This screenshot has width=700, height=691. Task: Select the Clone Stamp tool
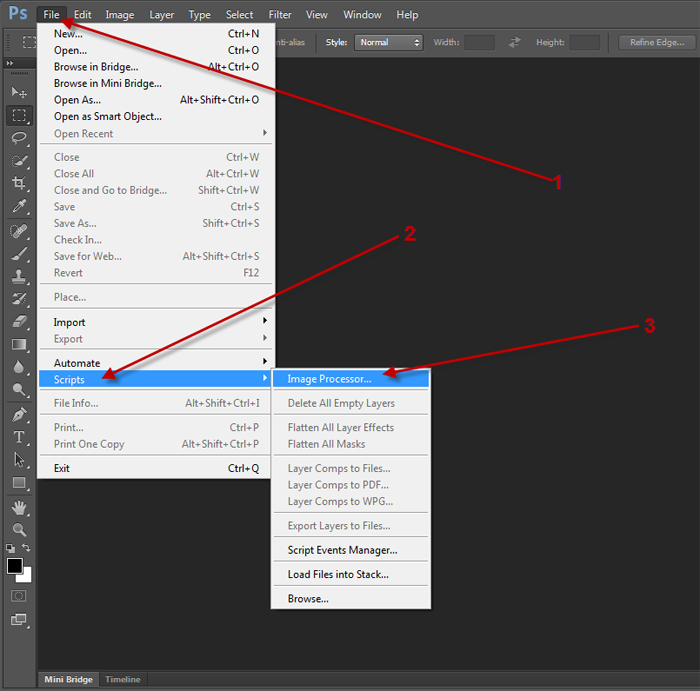pos(19,276)
